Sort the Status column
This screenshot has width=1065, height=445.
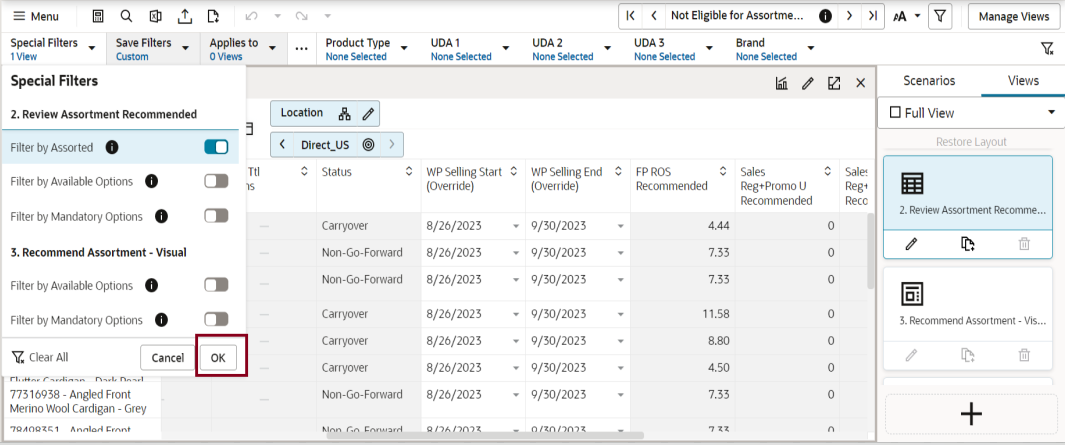409,172
